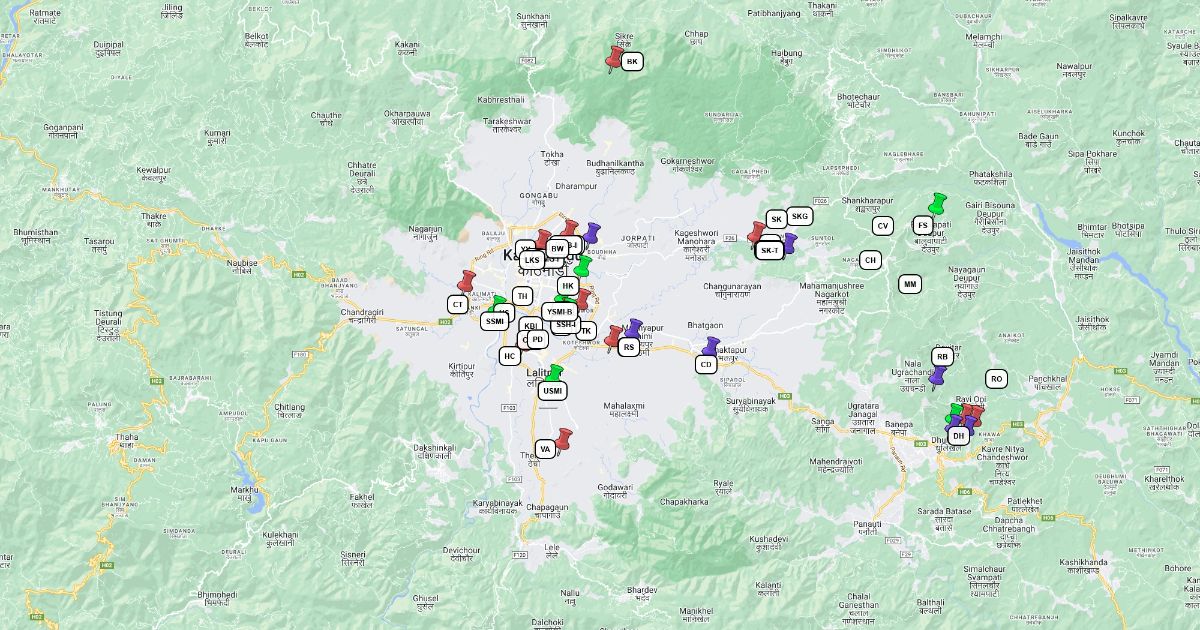Select the HK marker label
Screen dimensions: 1200x630
click(x=568, y=286)
